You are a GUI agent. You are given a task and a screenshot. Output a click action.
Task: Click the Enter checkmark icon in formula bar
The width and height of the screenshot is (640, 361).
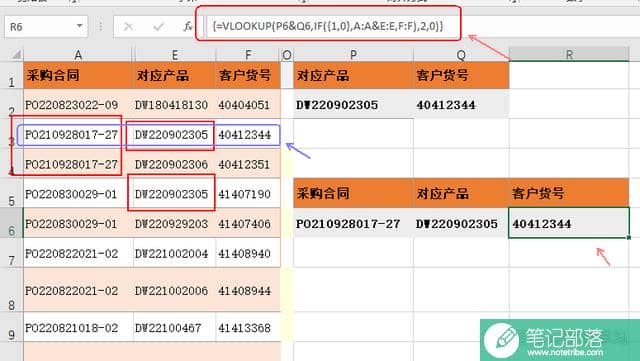click(x=158, y=27)
